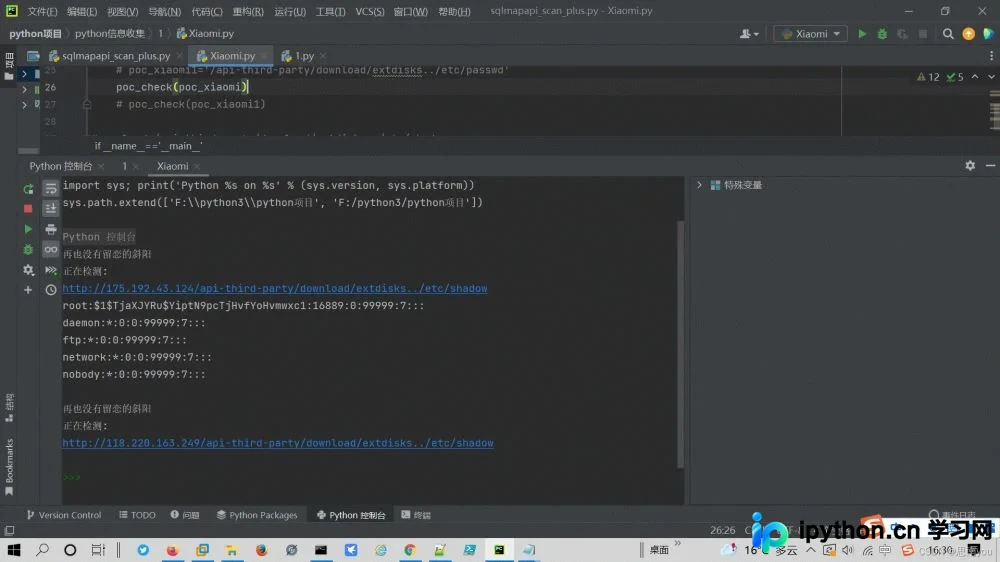Screen dimensions: 1000x562
Task: Click python项目 breadcrumb in navigation bar
Action: point(36,34)
